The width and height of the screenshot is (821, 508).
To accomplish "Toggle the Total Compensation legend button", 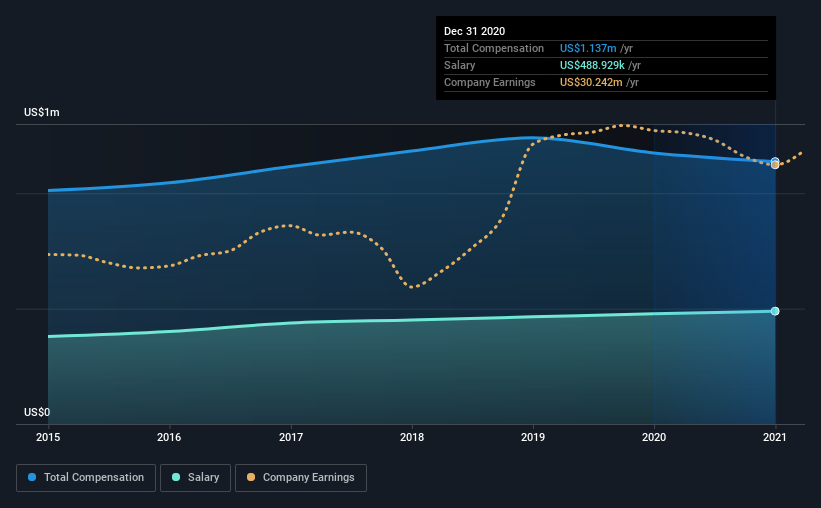I will coord(86,478).
